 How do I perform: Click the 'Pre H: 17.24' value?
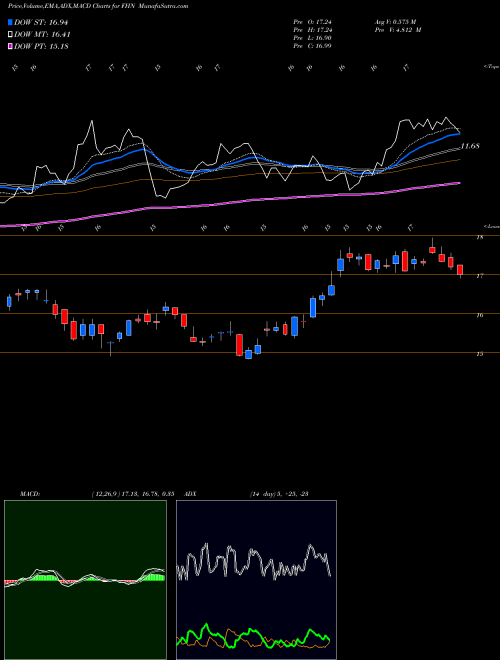click(312, 30)
